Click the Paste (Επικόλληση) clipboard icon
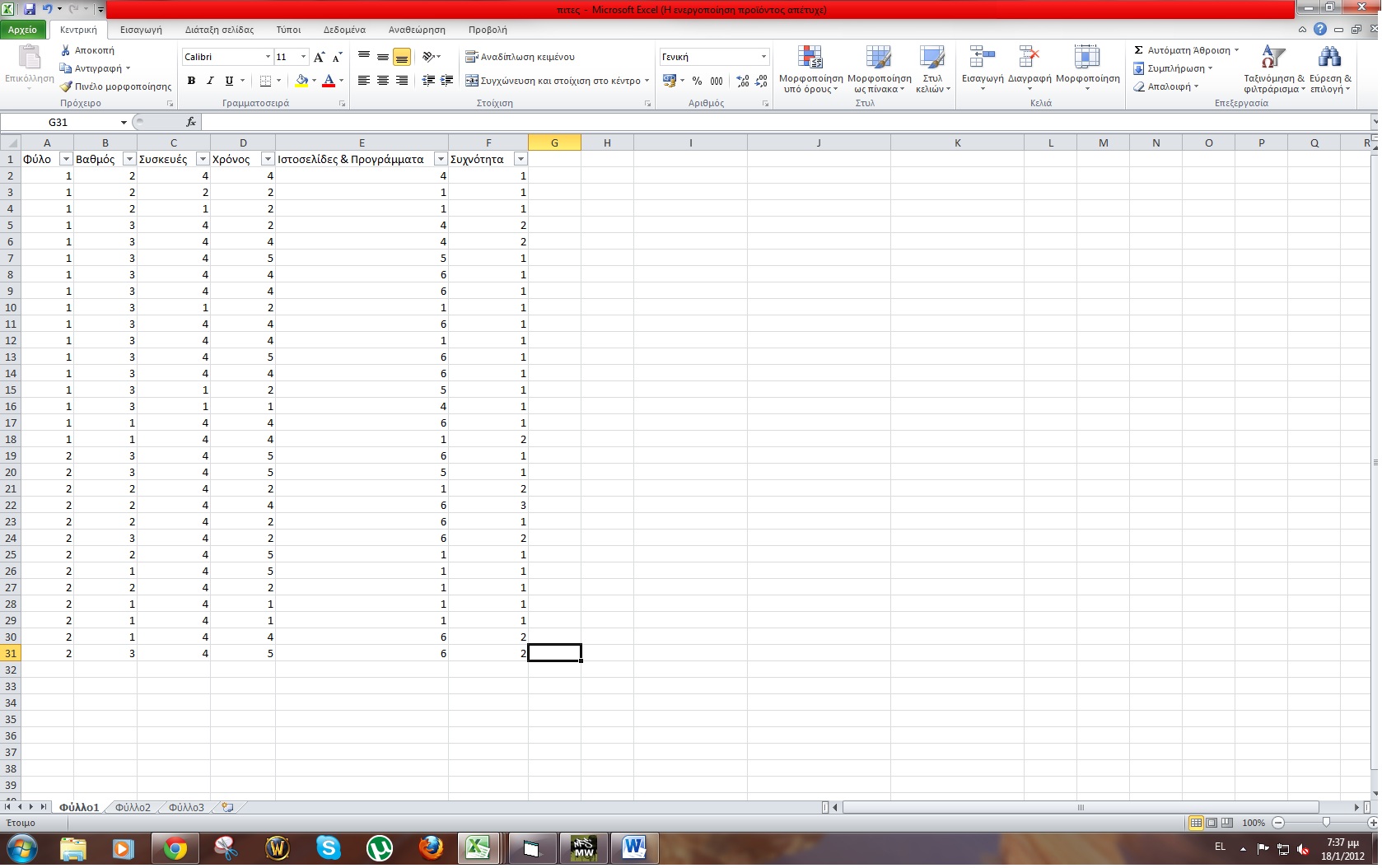The image size is (1382, 868). (x=30, y=58)
